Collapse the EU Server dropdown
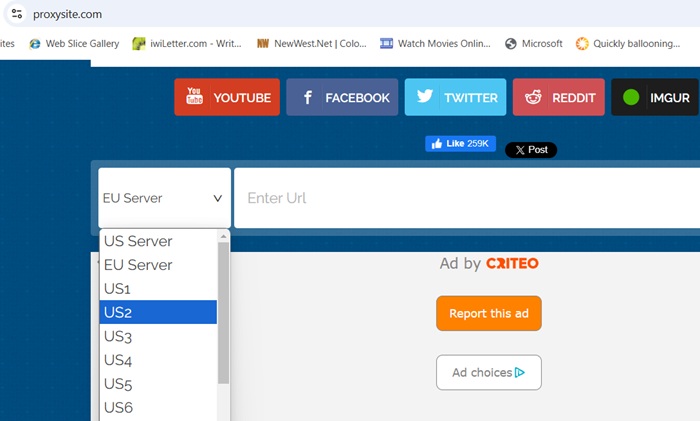700x421 pixels. click(164, 198)
